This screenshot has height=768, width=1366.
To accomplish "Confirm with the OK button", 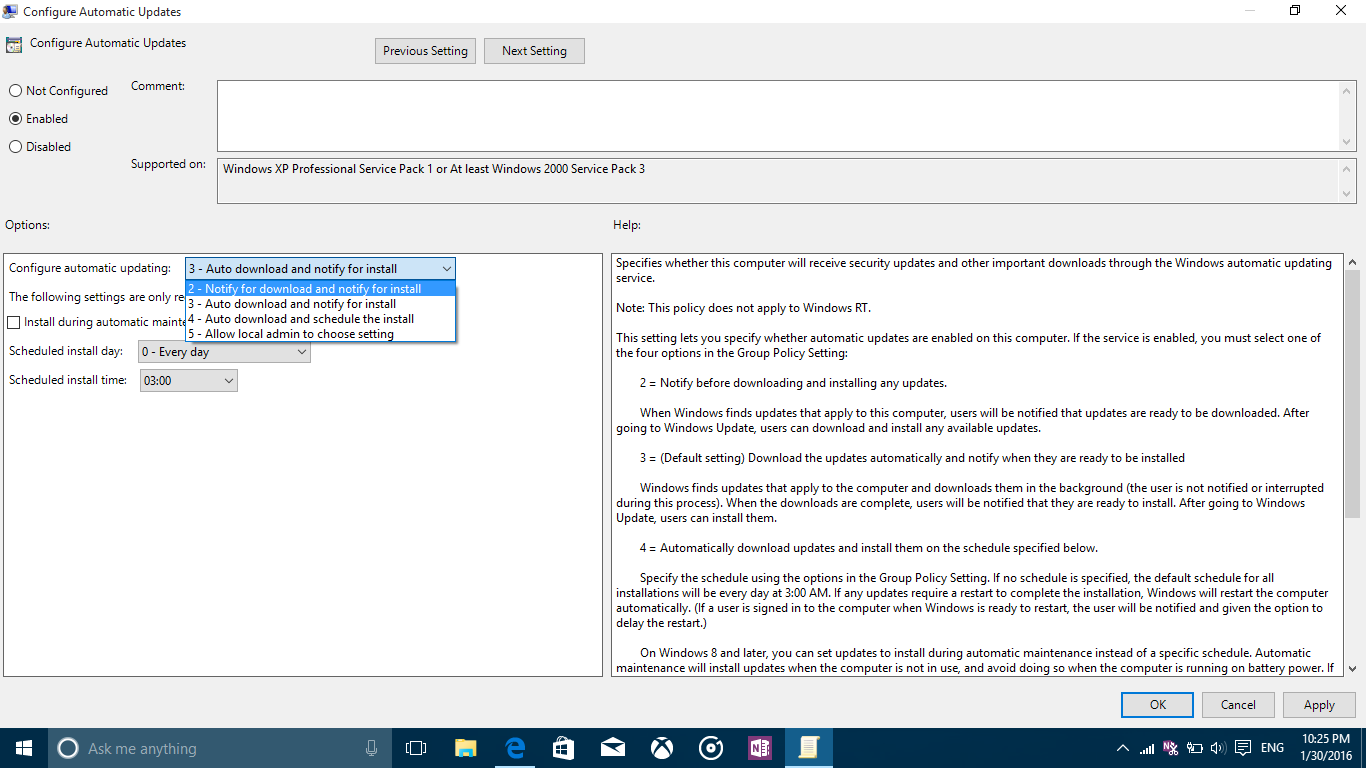I will [x=1157, y=705].
